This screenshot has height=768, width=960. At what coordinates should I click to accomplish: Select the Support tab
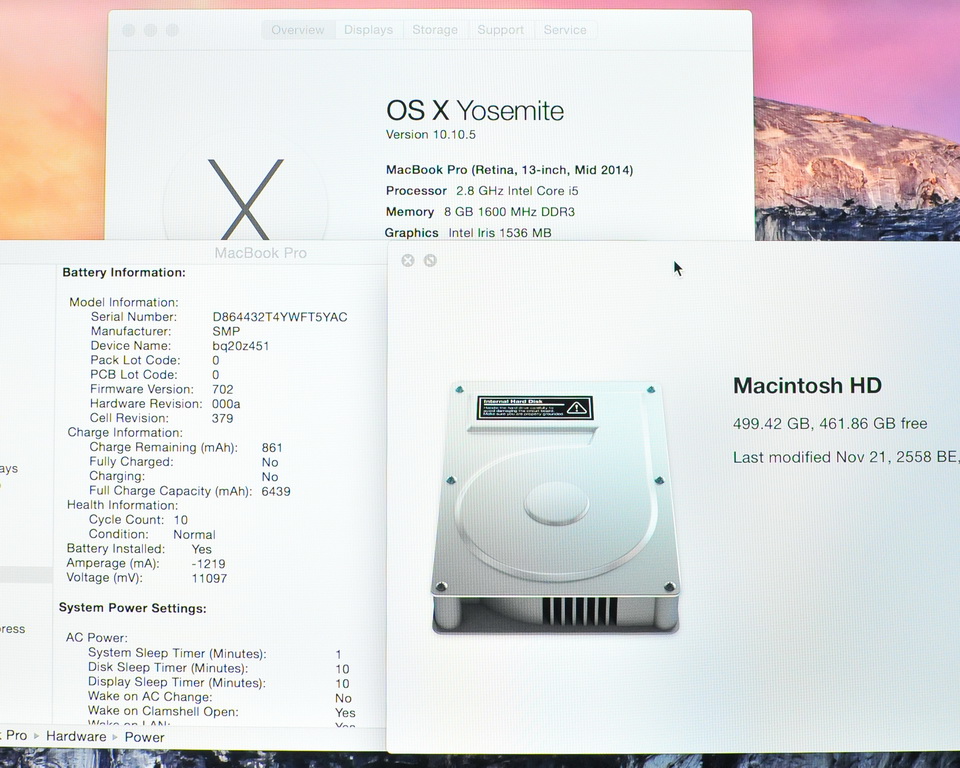(501, 30)
